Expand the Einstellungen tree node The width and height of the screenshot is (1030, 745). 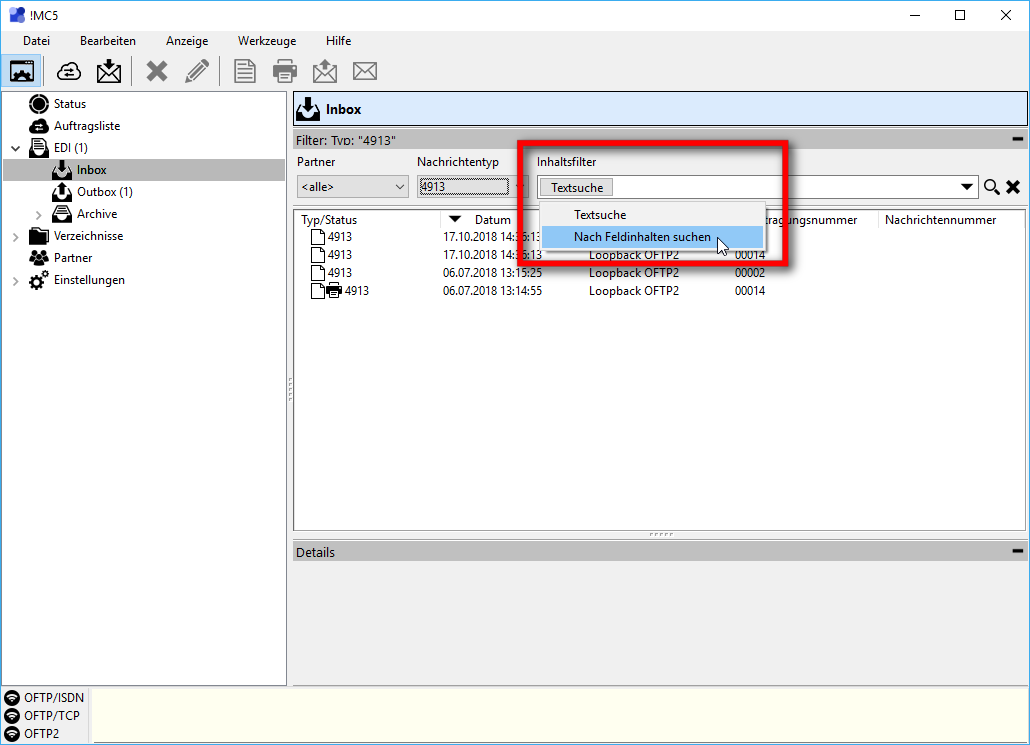(x=16, y=281)
